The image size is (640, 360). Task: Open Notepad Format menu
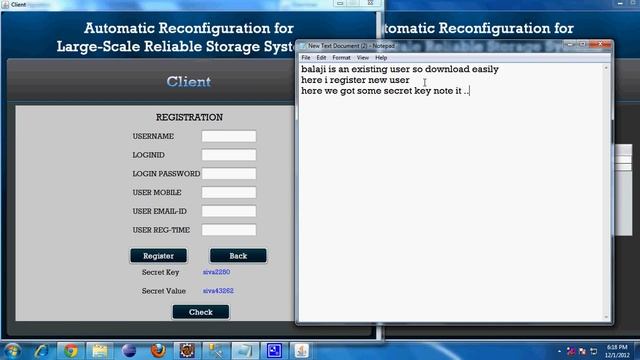click(341, 58)
